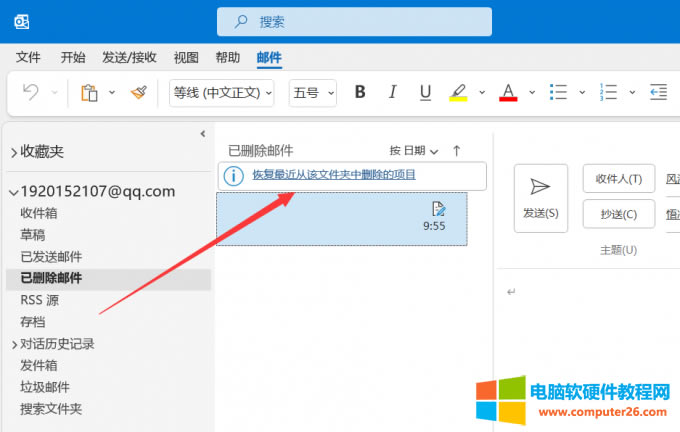Click the numbered list icon

609,93
